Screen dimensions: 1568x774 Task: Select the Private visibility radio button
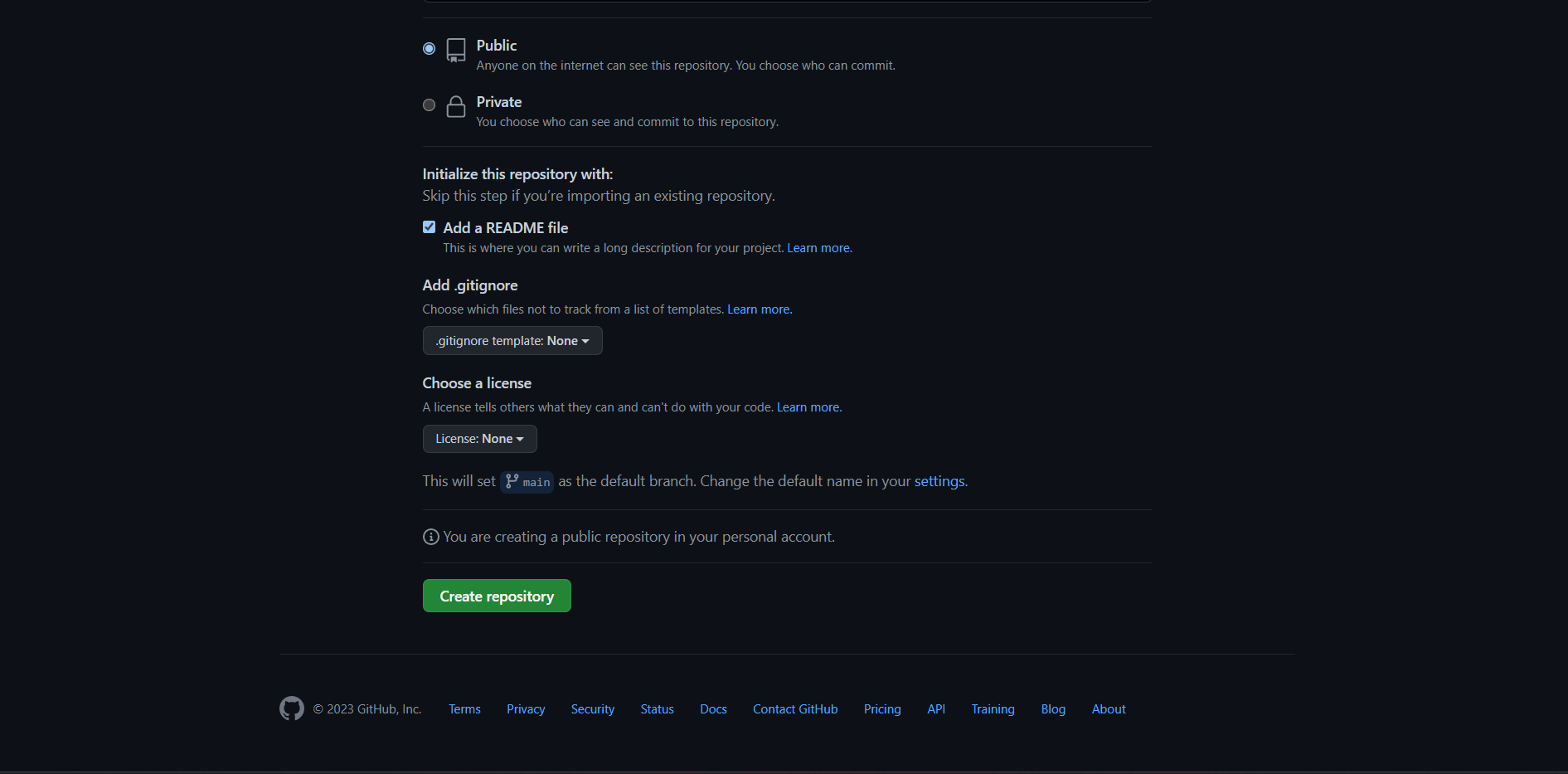(x=429, y=105)
